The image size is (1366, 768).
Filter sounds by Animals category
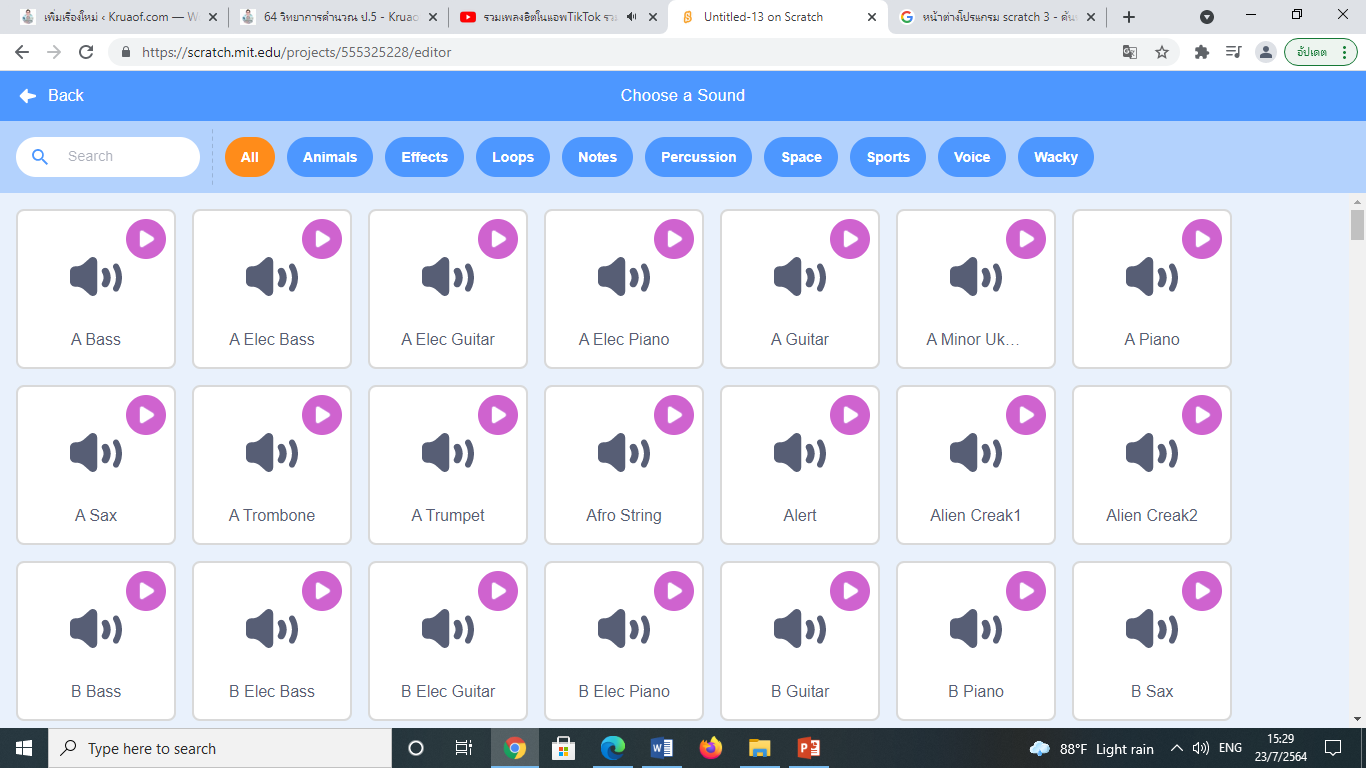tap(330, 157)
